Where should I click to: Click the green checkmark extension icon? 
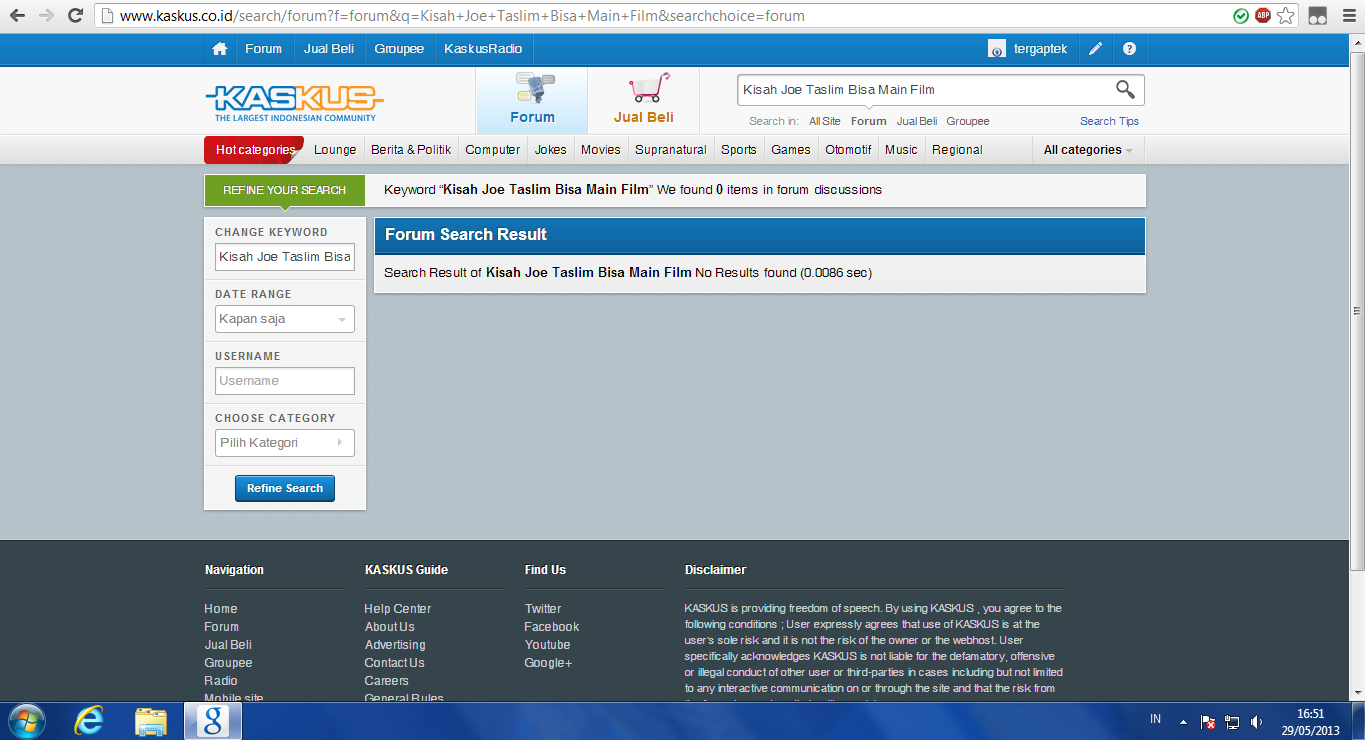pyautogui.click(x=1241, y=16)
